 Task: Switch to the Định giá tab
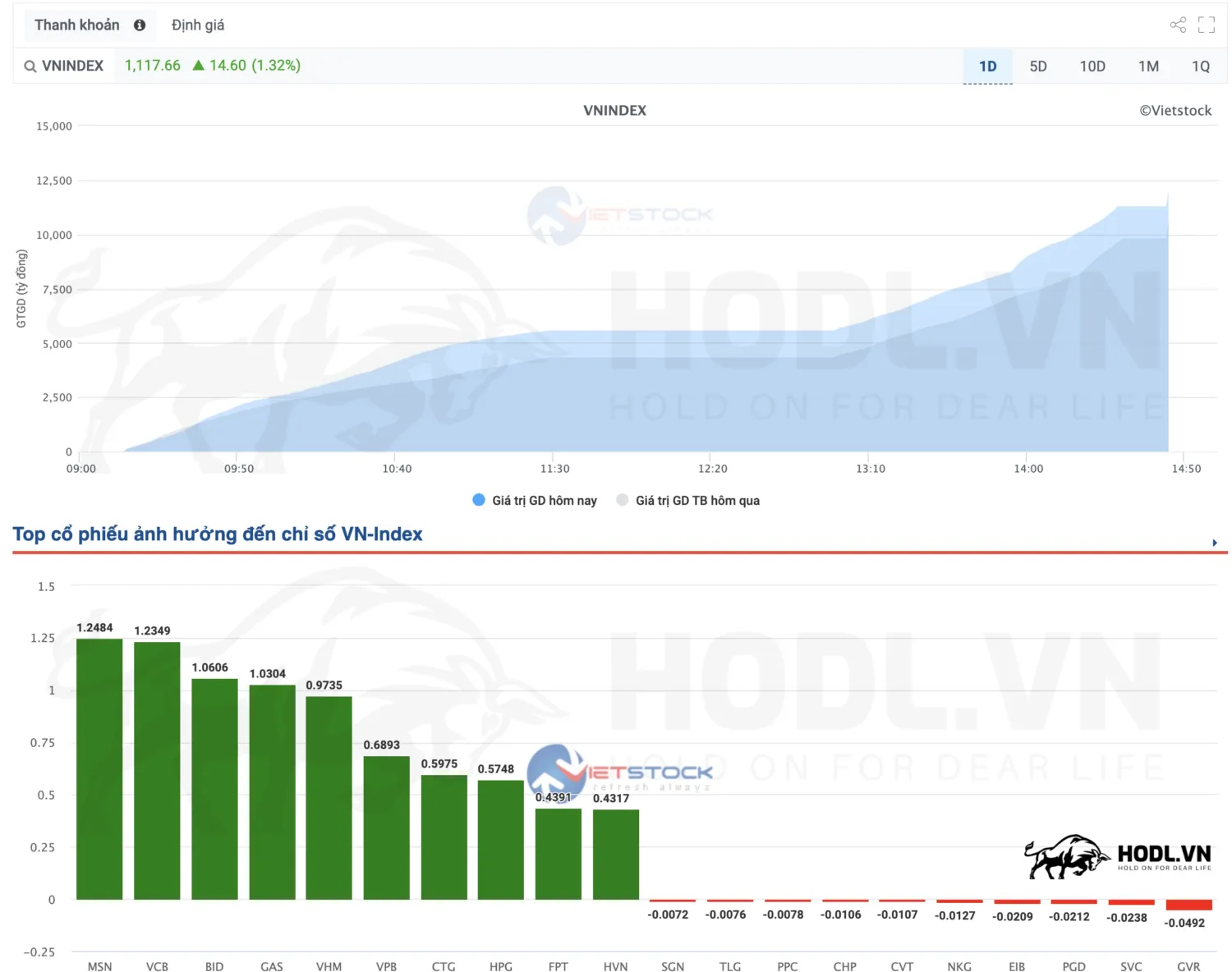198,25
